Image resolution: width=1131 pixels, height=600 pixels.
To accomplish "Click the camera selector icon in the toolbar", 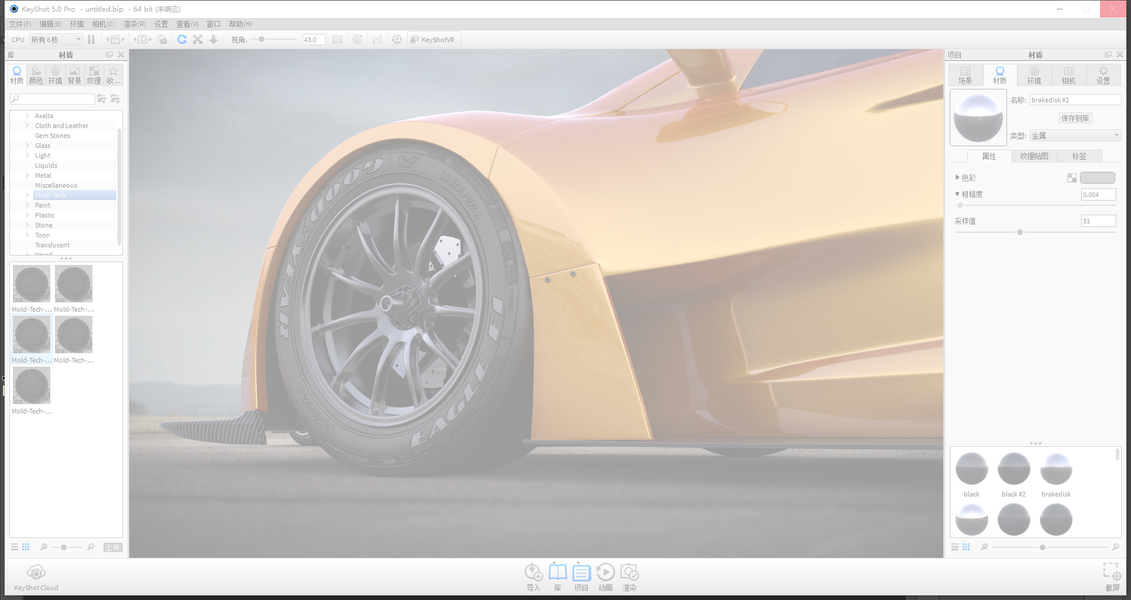I will point(143,40).
